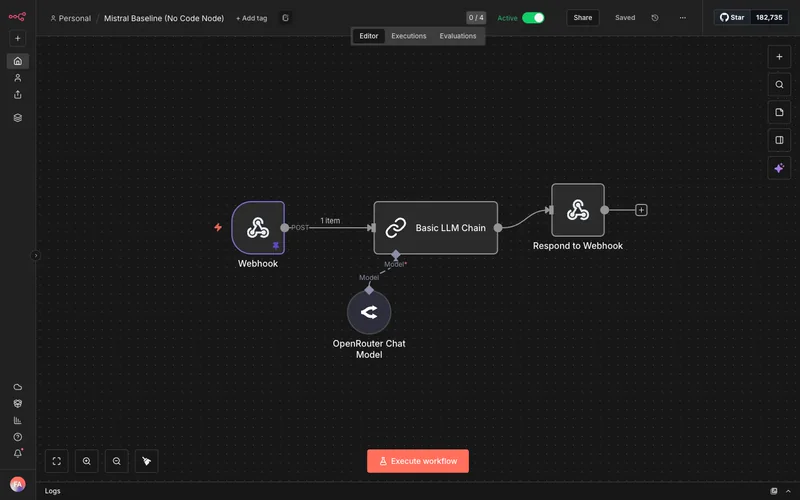
Task: Open the templates box icon in sidebar
Action: 18,404
